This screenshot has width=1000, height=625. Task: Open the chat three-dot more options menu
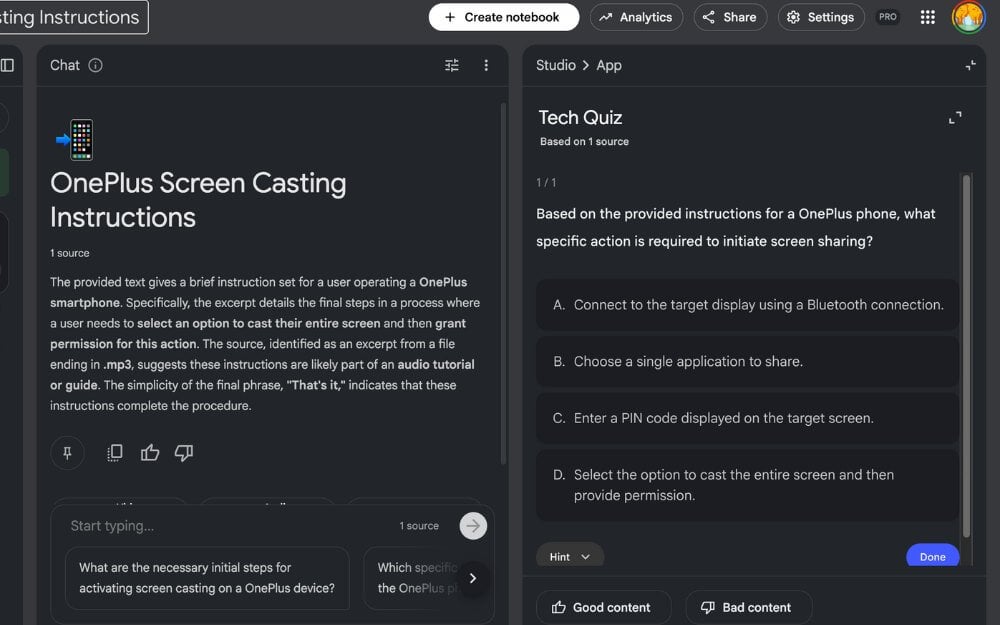[x=486, y=65]
